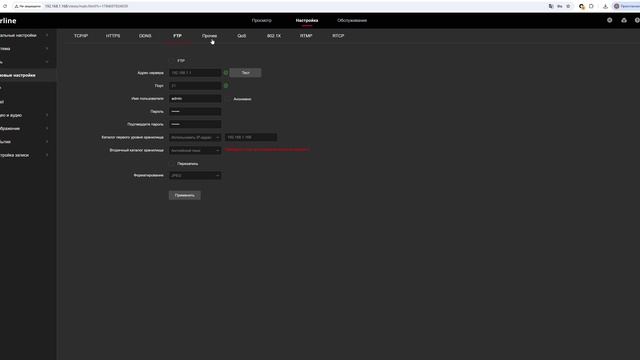
Task: Click the Not secure site info chip
Action: pyautogui.click(x=28, y=6)
